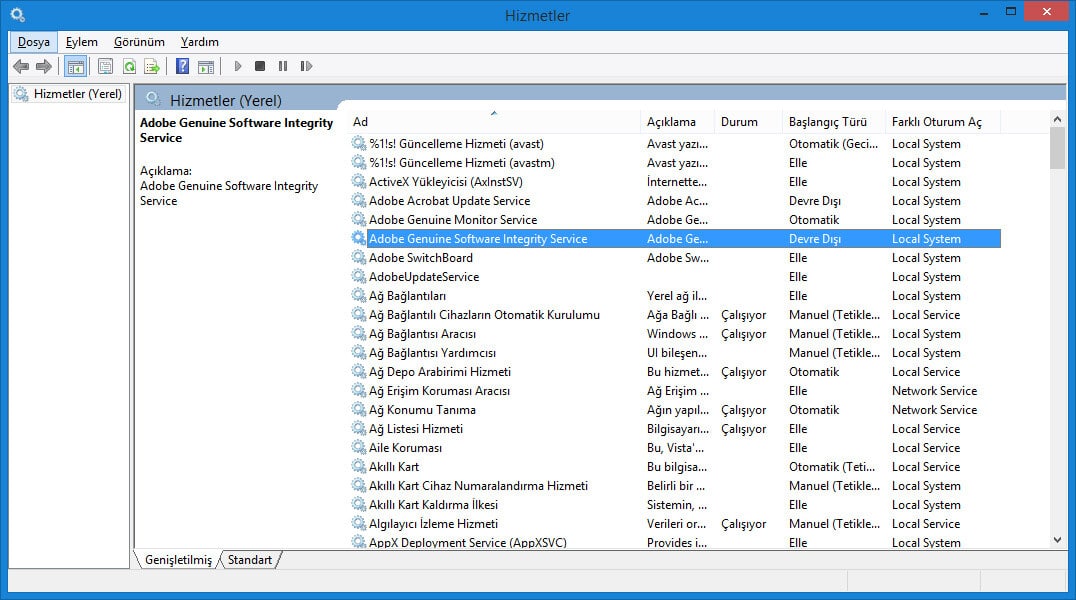This screenshot has height=600, width=1076.
Task: Pause the service with the pause icon
Action: click(x=283, y=67)
